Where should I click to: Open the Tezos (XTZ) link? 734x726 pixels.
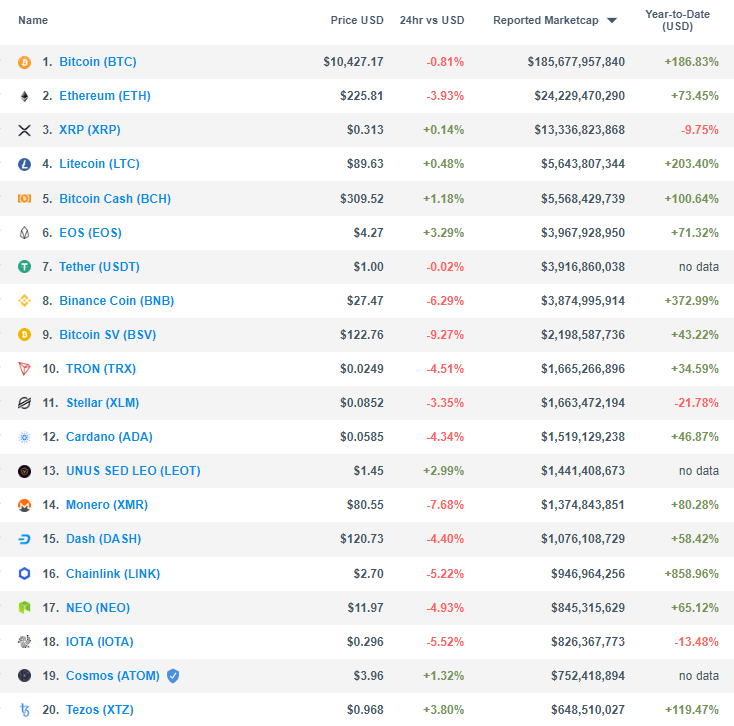[100, 710]
